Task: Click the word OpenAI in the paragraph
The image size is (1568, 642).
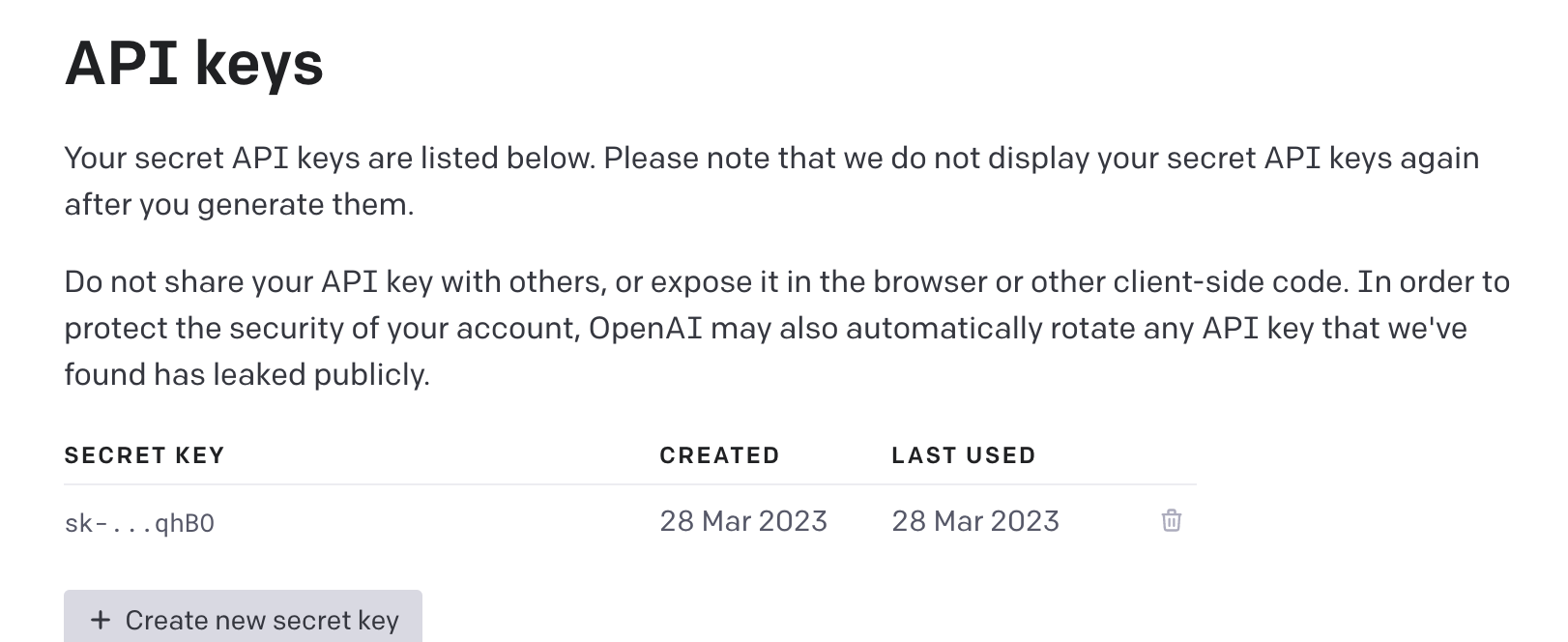Action: click(x=645, y=328)
